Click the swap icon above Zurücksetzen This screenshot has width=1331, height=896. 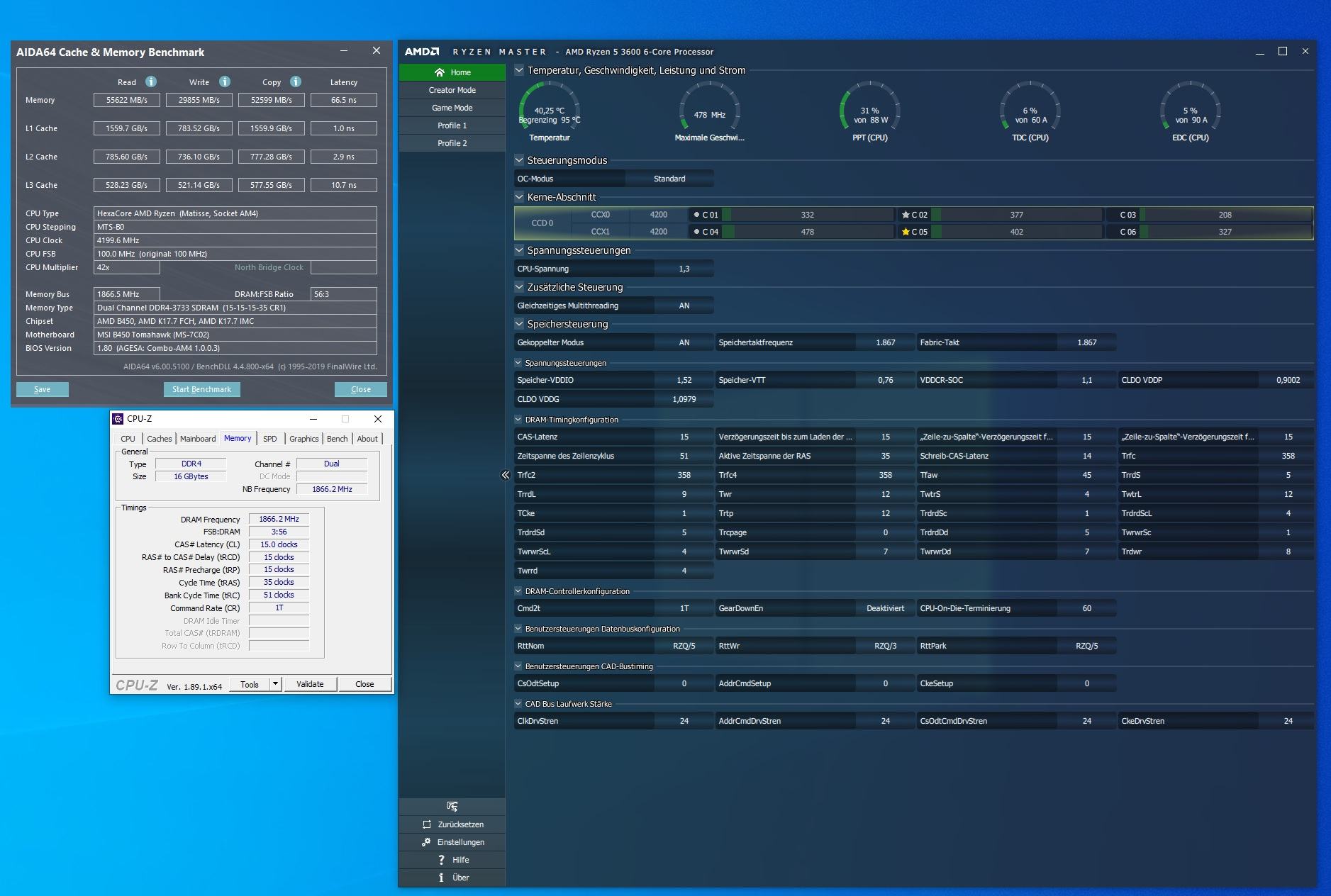[x=452, y=807]
